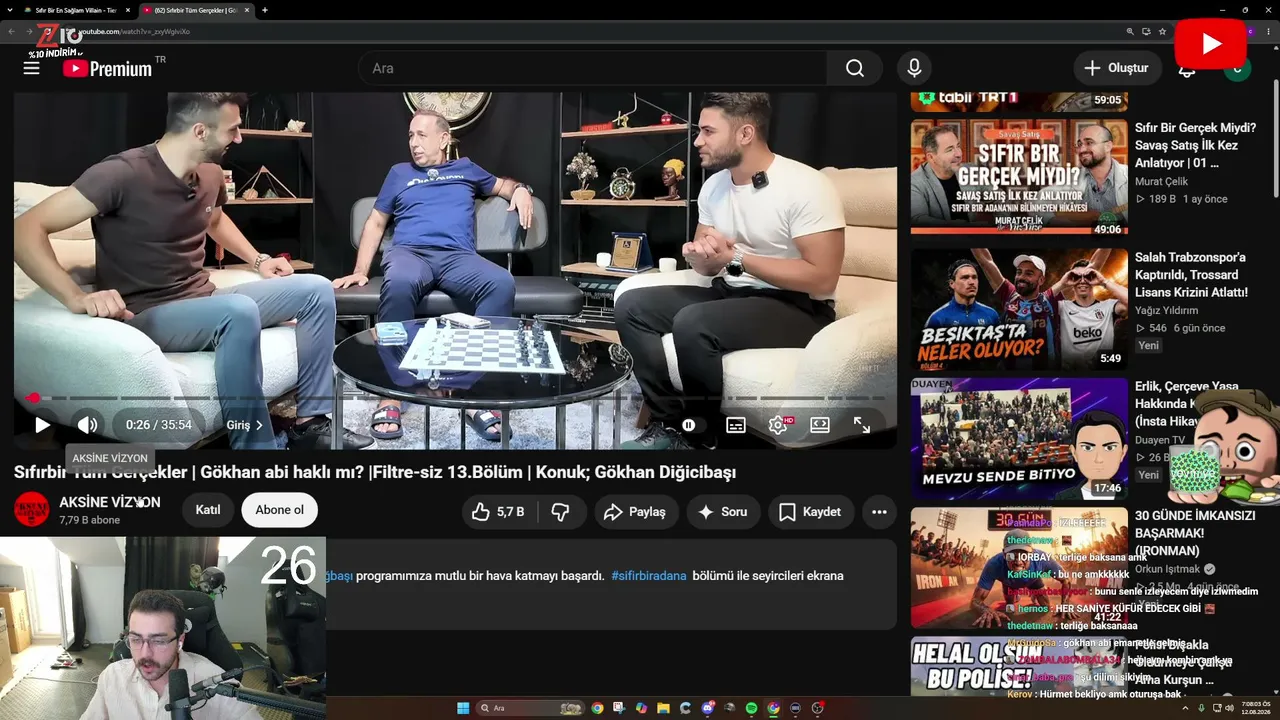Open 'Salah Trabzonspor'a Kaptırıldı' video title
The height and width of the screenshot is (720, 1280).
coord(1192,275)
